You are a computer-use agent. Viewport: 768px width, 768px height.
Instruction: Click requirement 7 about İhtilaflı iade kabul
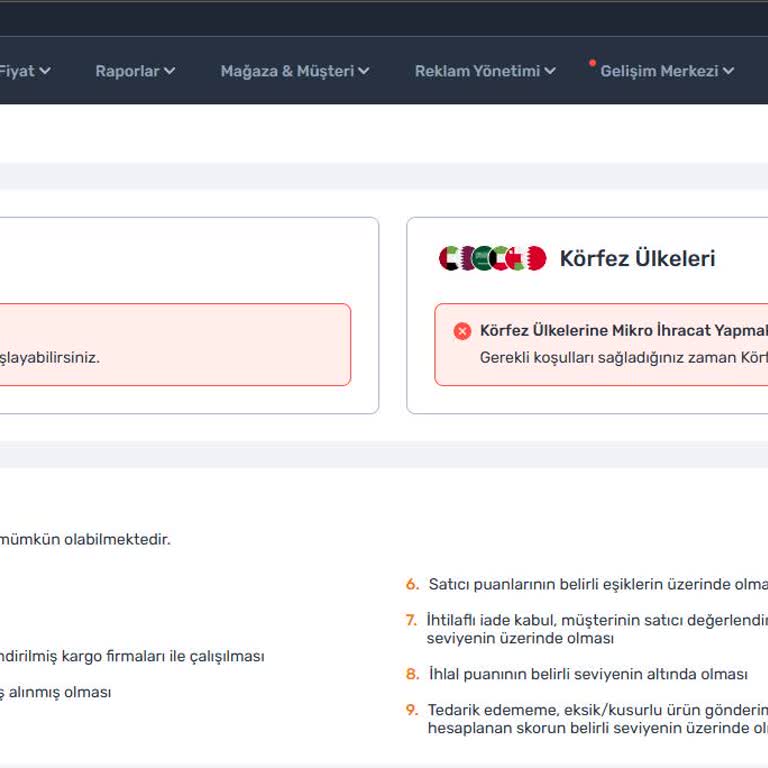click(x=587, y=629)
